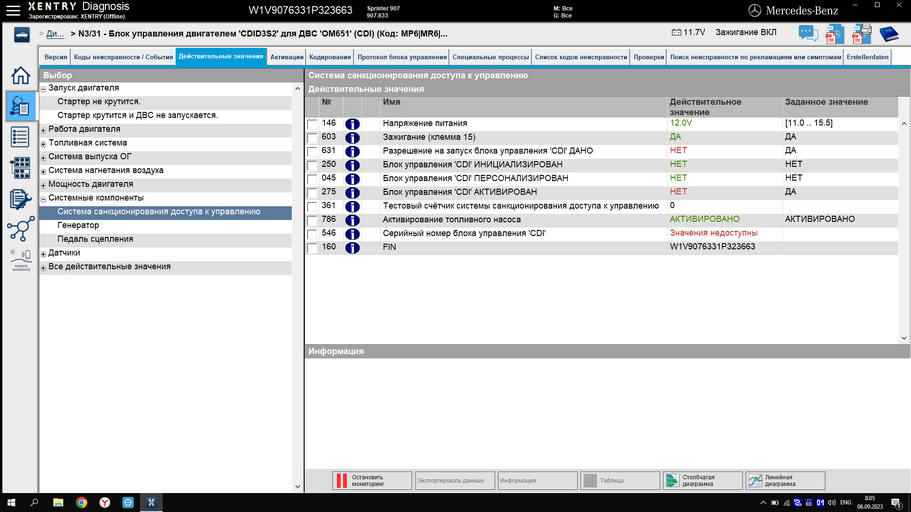
Task: Show info for row 603 Зажигание (клемма 15)
Action: (x=352, y=138)
